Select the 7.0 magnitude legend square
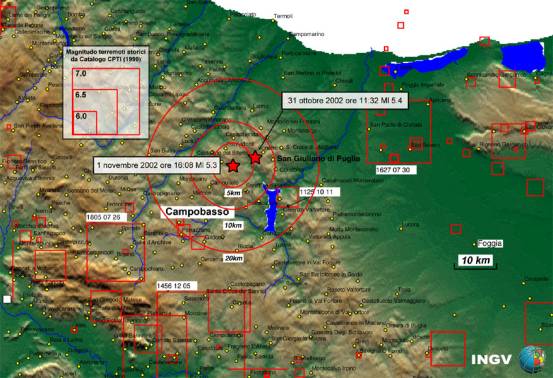 (x=106, y=101)
